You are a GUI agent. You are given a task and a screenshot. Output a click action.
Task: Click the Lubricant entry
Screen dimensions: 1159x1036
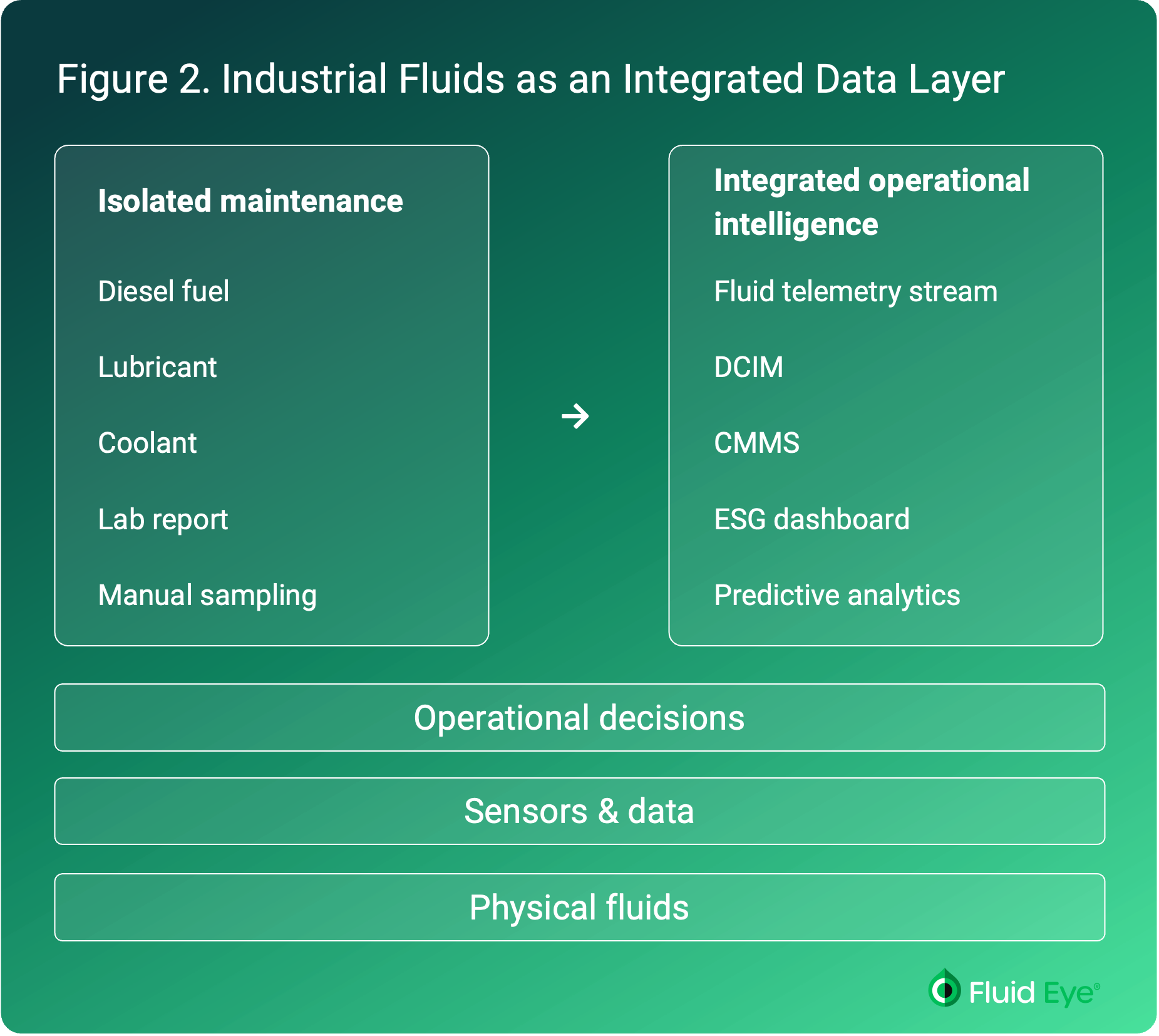click(x=157, y=367)
